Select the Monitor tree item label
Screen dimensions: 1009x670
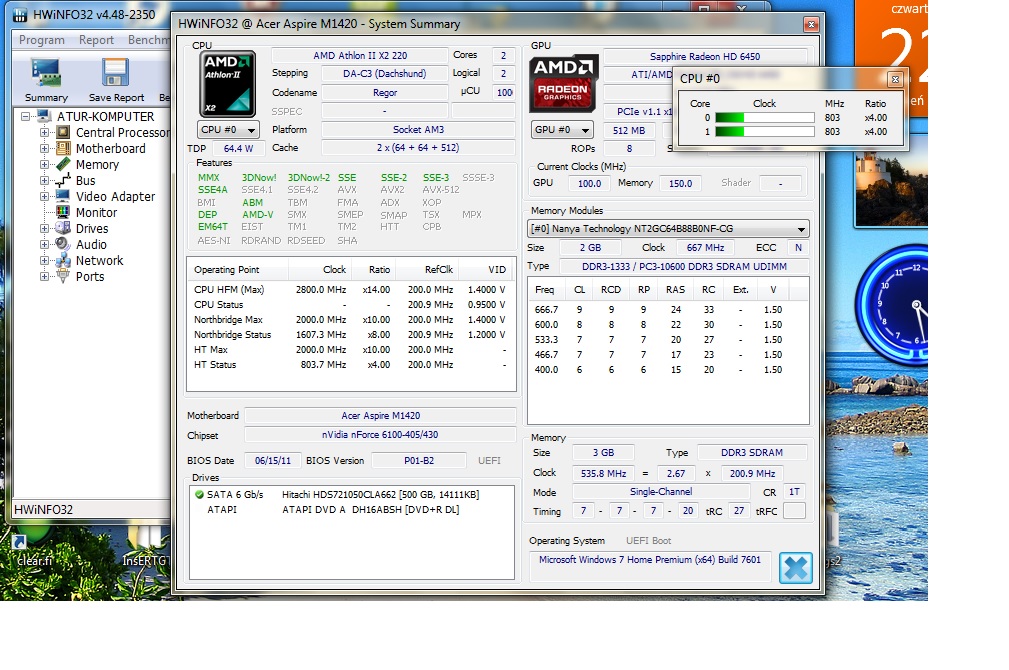[x=97, y=212]
